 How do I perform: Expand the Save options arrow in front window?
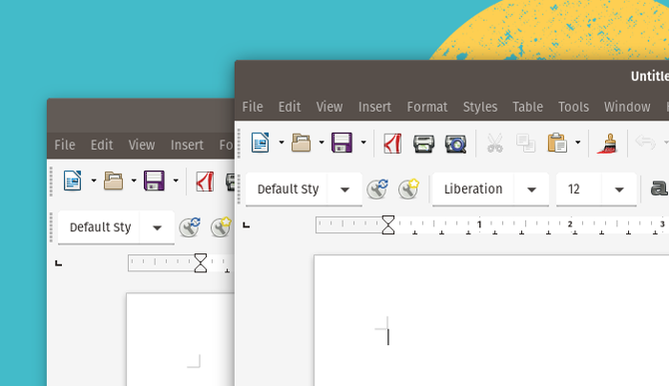tap(363, 142)
